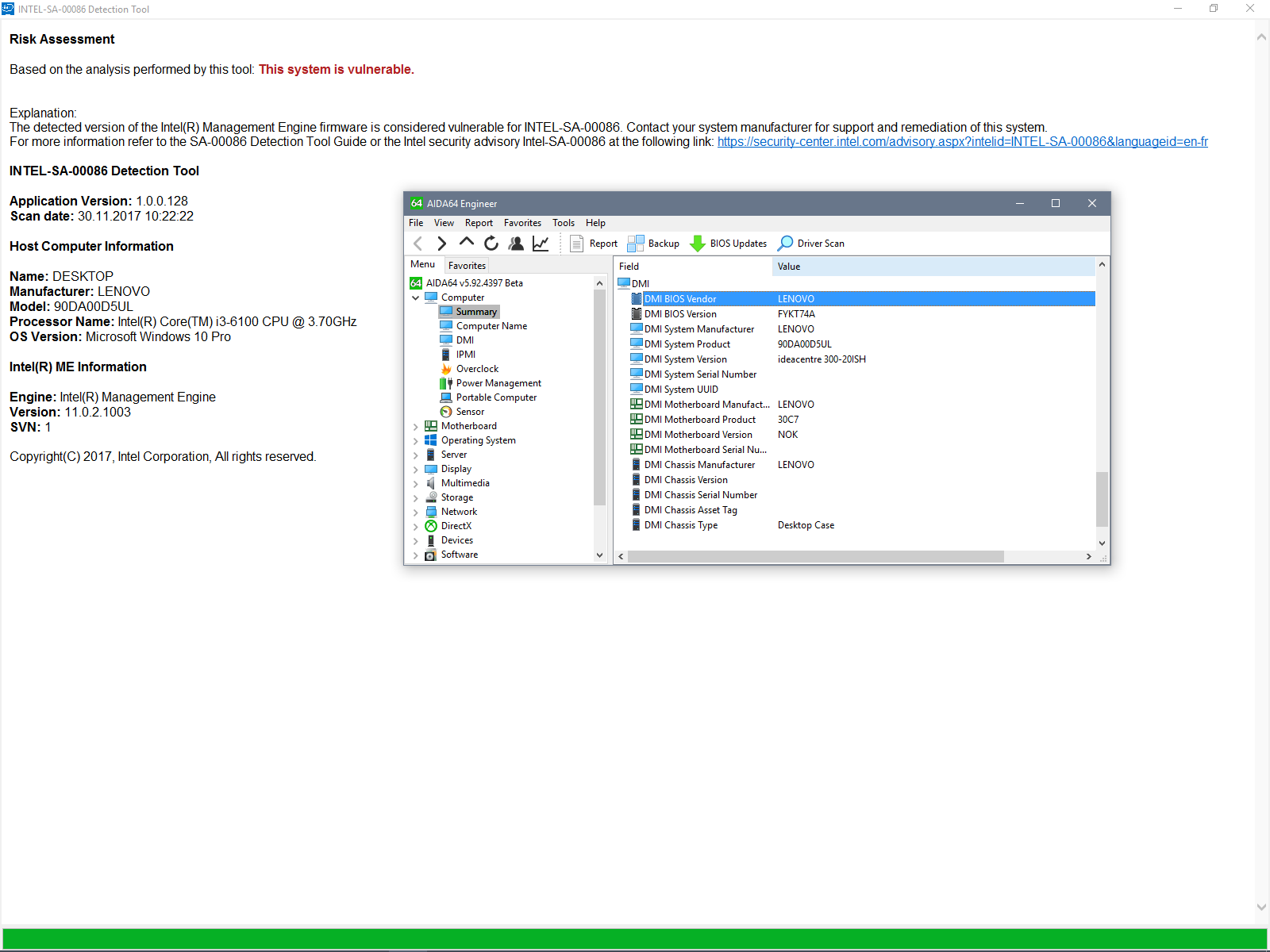Expand the Operating System tree node
1270x952 pixels.
(415, 441)
